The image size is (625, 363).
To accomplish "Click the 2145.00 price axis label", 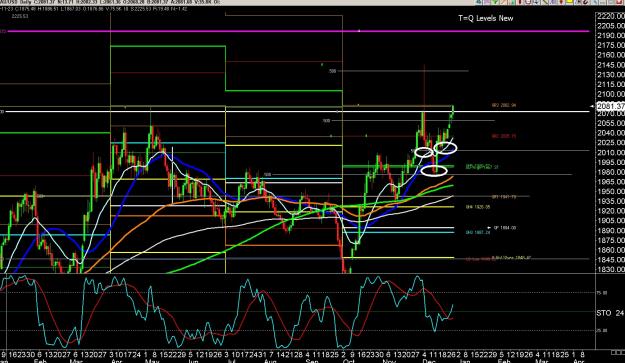I will point(611,65).
